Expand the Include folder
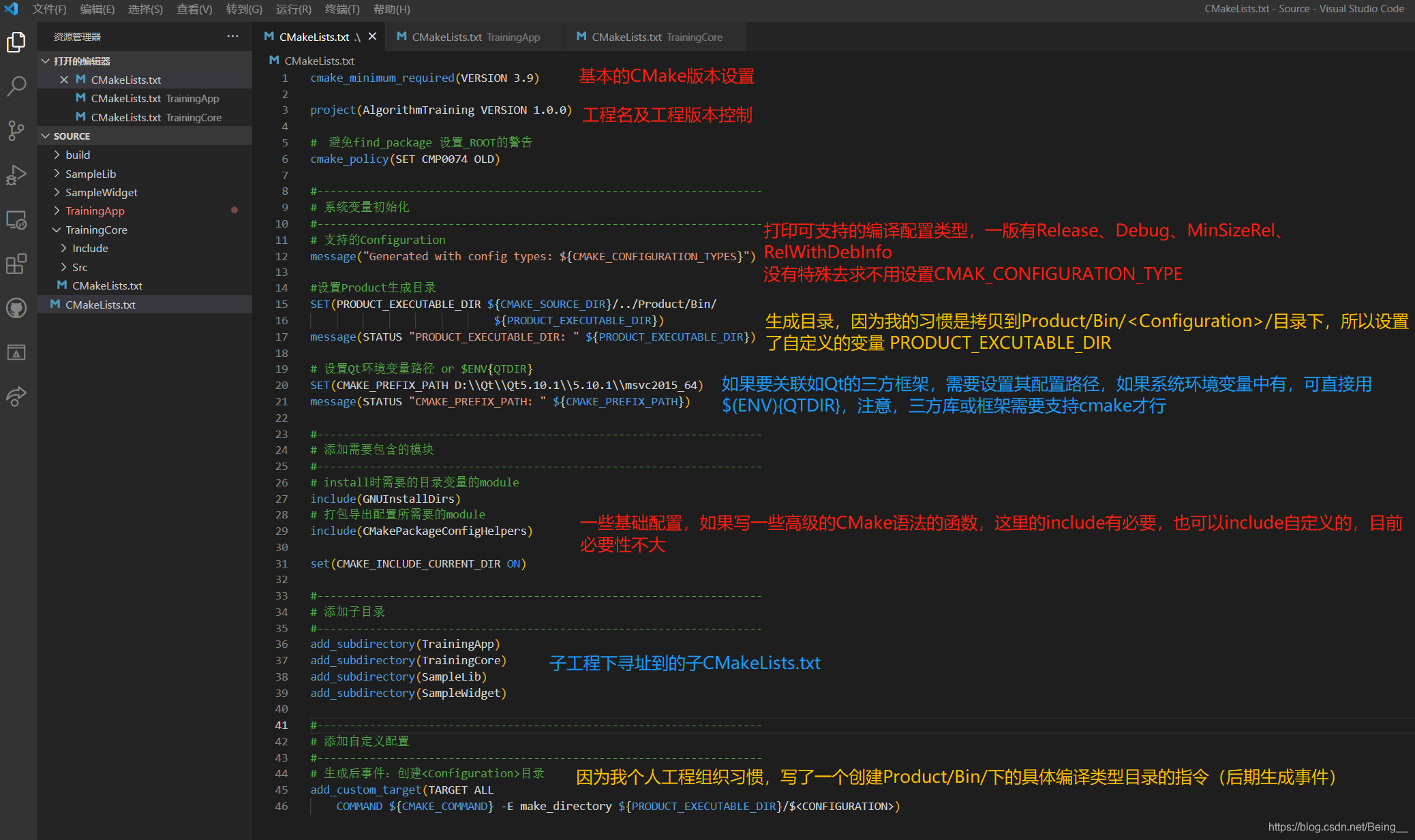This screenshot has height=840, width=1415. 63,248
